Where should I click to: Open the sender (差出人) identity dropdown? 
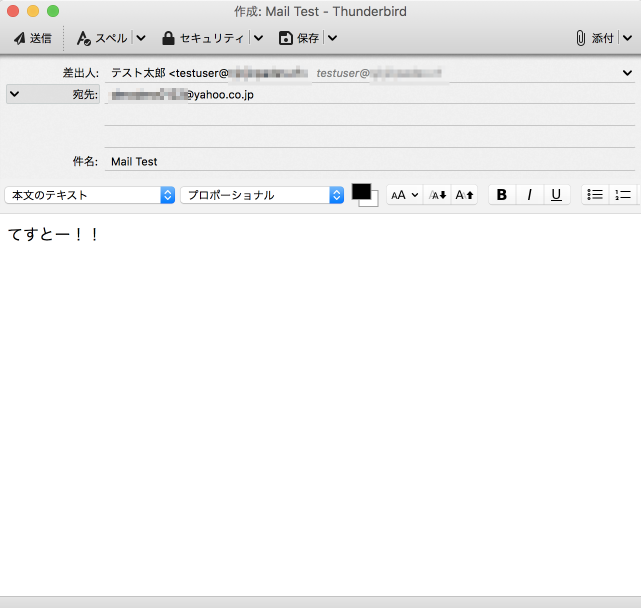pyautogui.click(x=628, y=73)
